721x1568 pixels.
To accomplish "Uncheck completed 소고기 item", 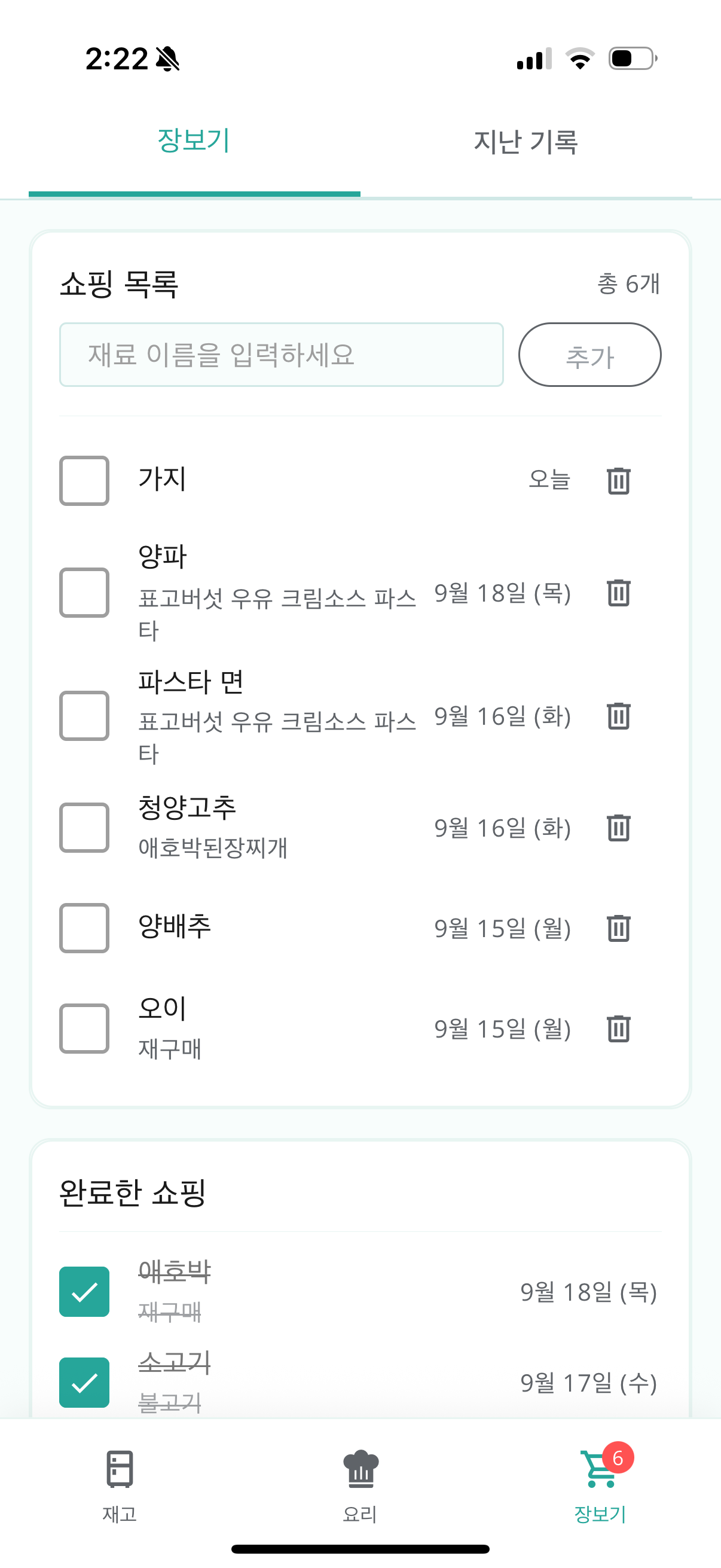I will pyautogui.click(x=84, y=1383).
